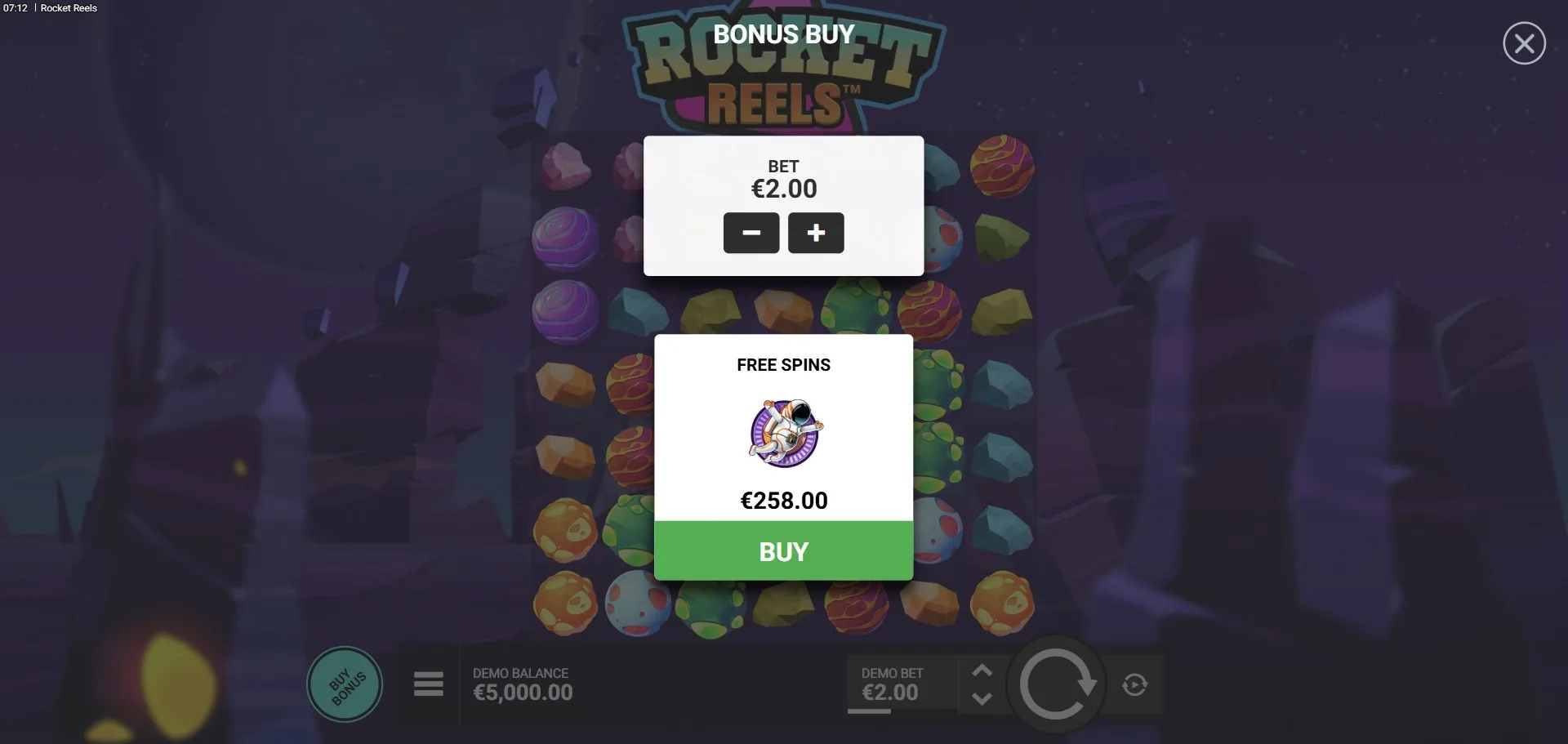The image size is (1568, 744).
Task: Click the astronaut free spins icon
Action: tap(786, 433)
